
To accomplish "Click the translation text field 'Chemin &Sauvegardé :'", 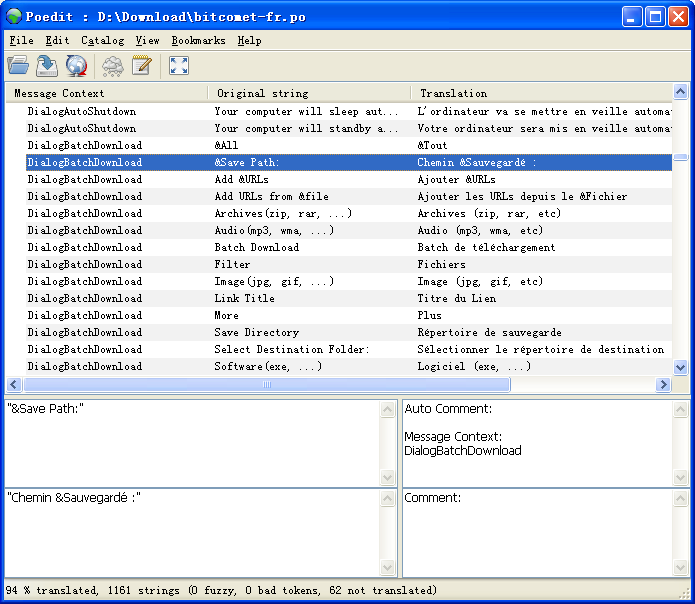I will click(x=190, y=532).
